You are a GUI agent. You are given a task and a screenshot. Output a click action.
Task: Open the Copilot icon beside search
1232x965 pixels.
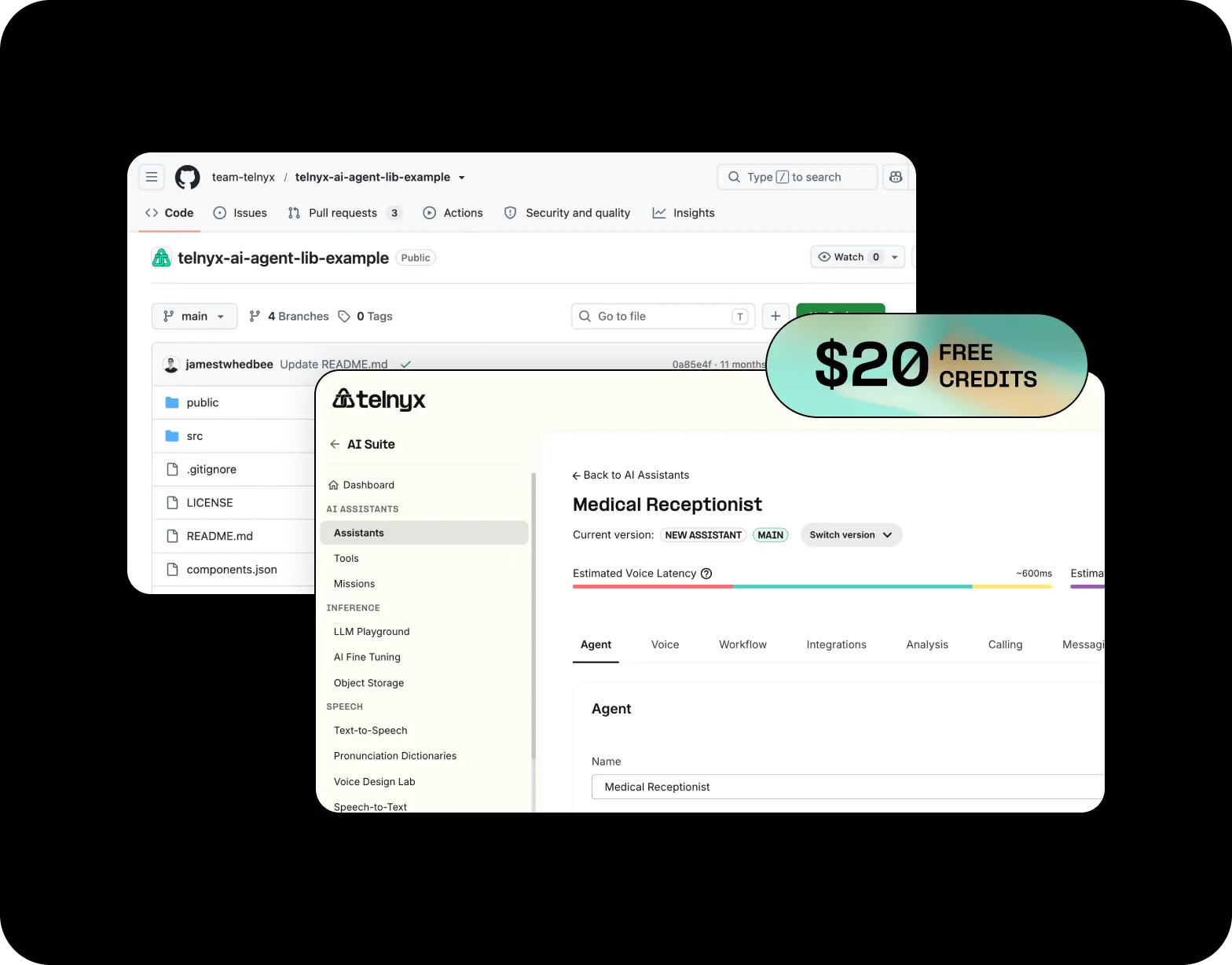pos(896,177)
